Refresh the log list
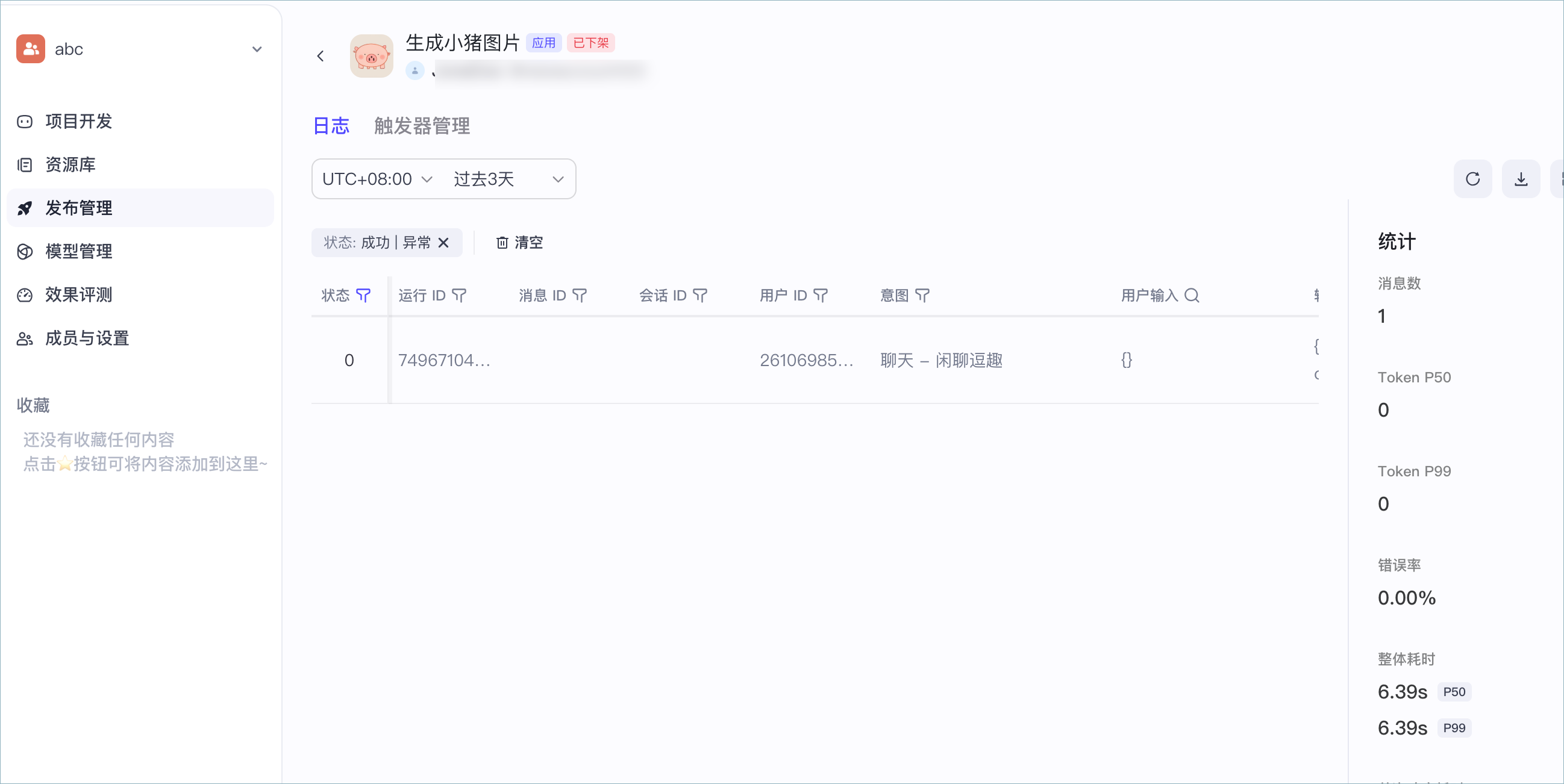This screenshot has height=784, width=1564. tap(1472, 179)
